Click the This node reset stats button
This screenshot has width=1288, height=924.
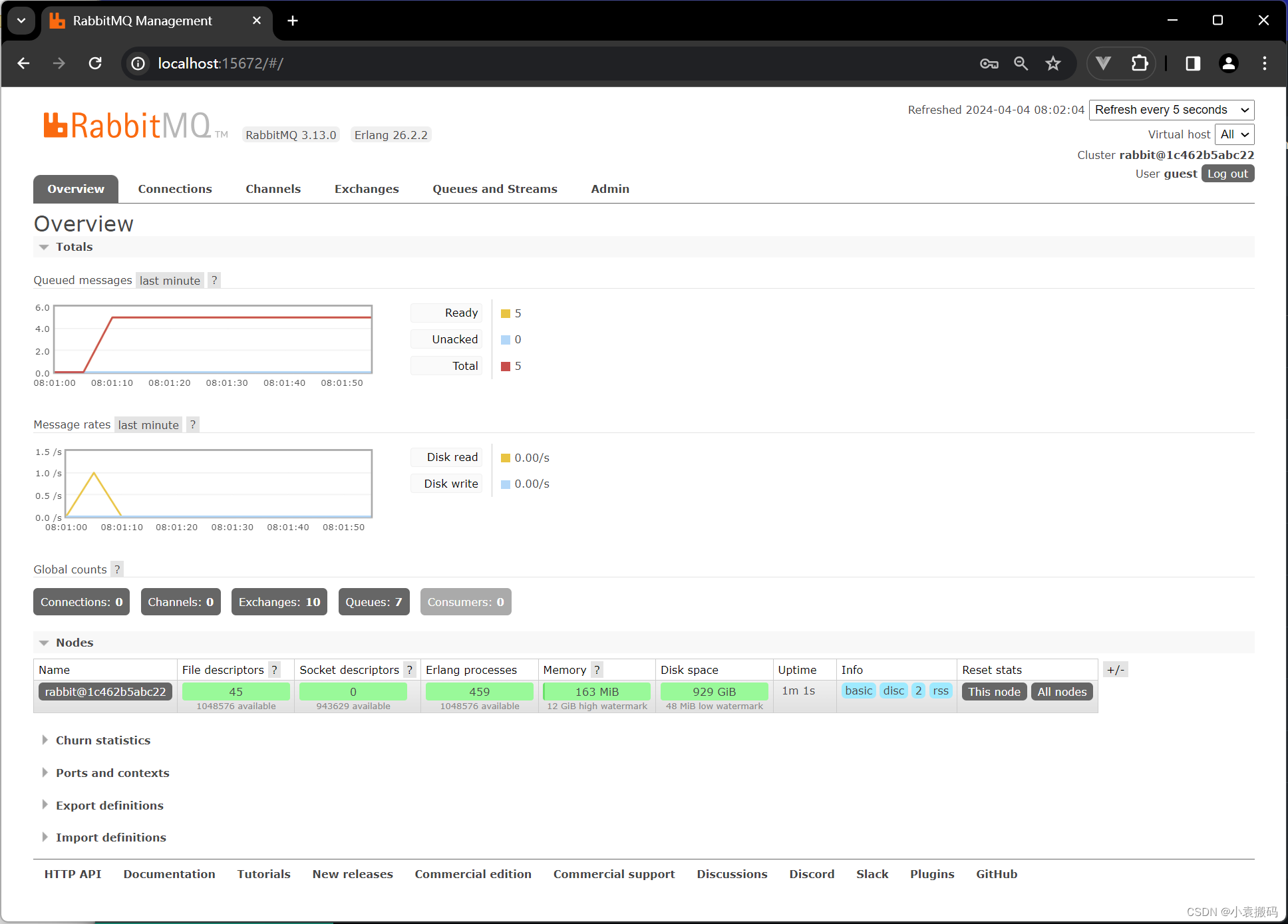click(x=994, y=692)
